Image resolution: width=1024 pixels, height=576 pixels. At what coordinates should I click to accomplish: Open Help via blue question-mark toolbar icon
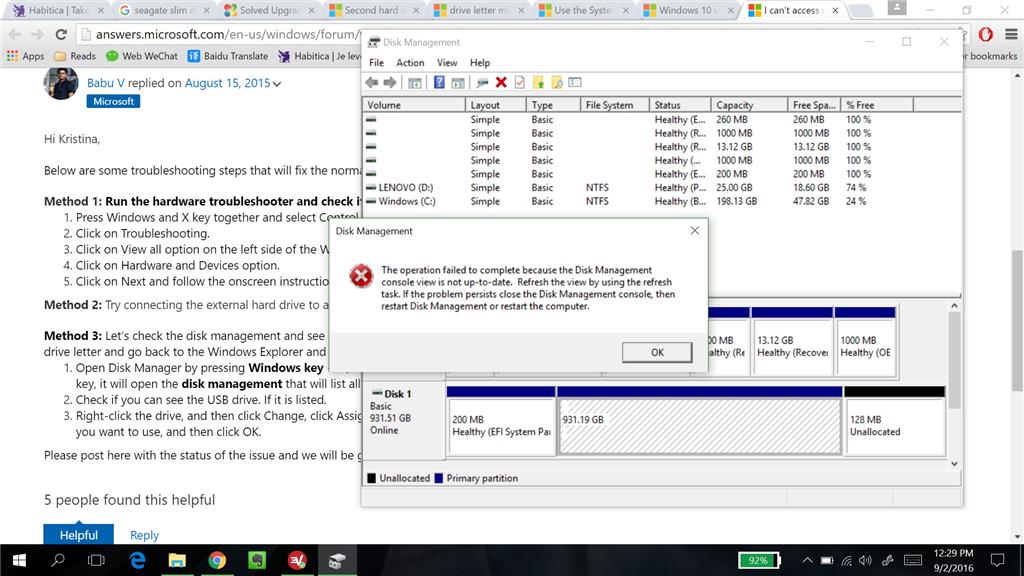[x=440, y=82]
